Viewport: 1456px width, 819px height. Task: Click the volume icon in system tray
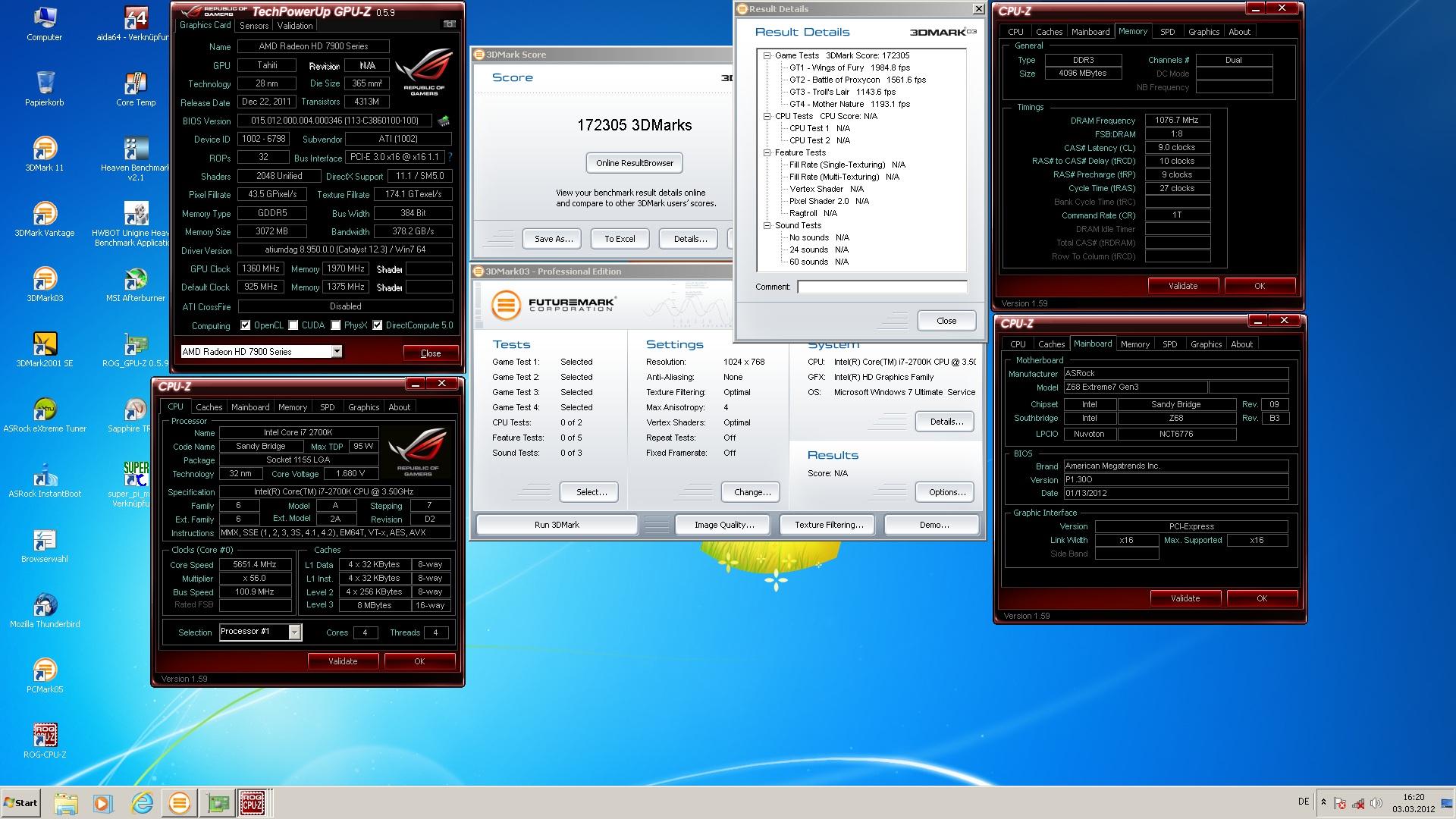pos(1376,803)
